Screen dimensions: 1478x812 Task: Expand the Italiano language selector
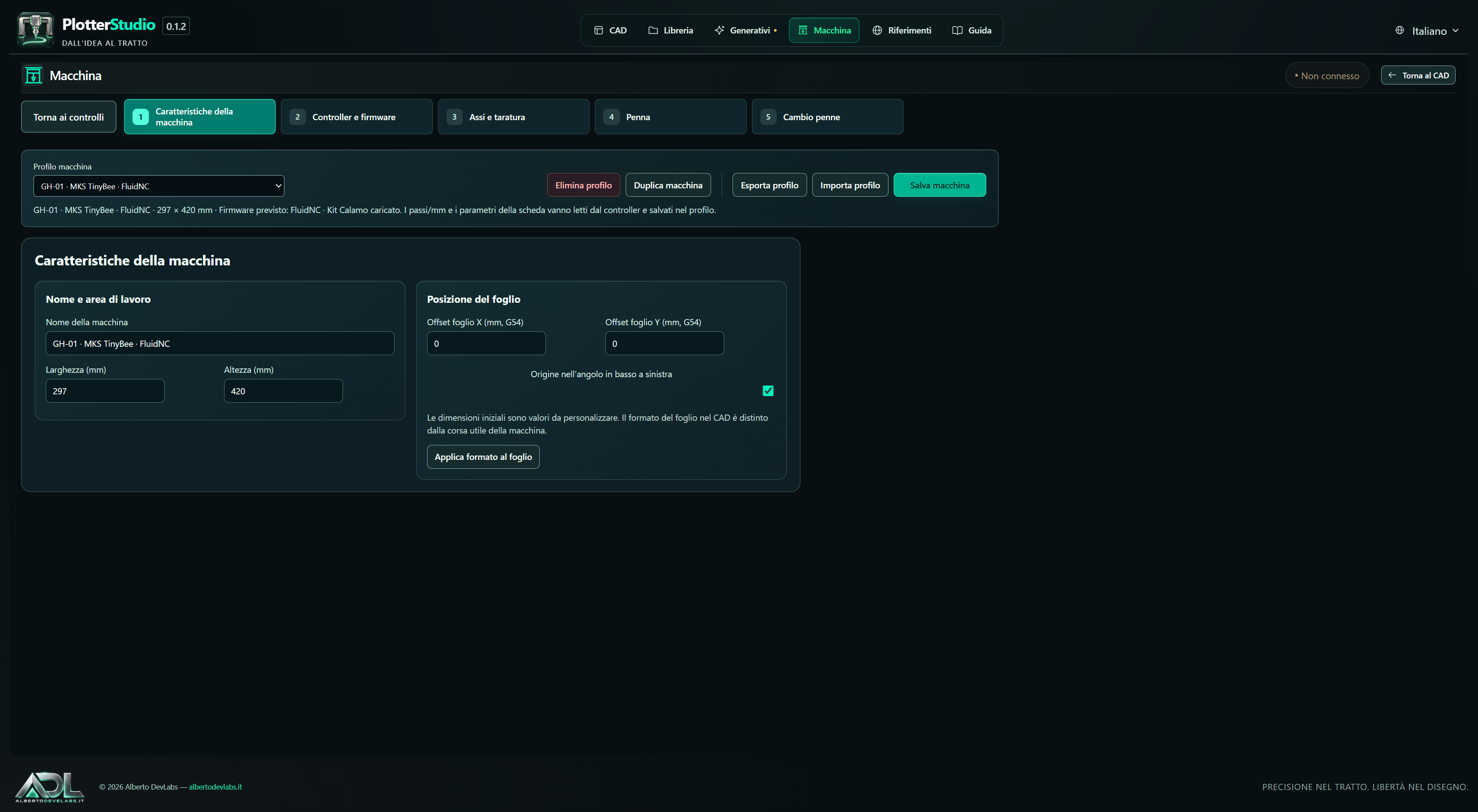tap(1427, 31)
